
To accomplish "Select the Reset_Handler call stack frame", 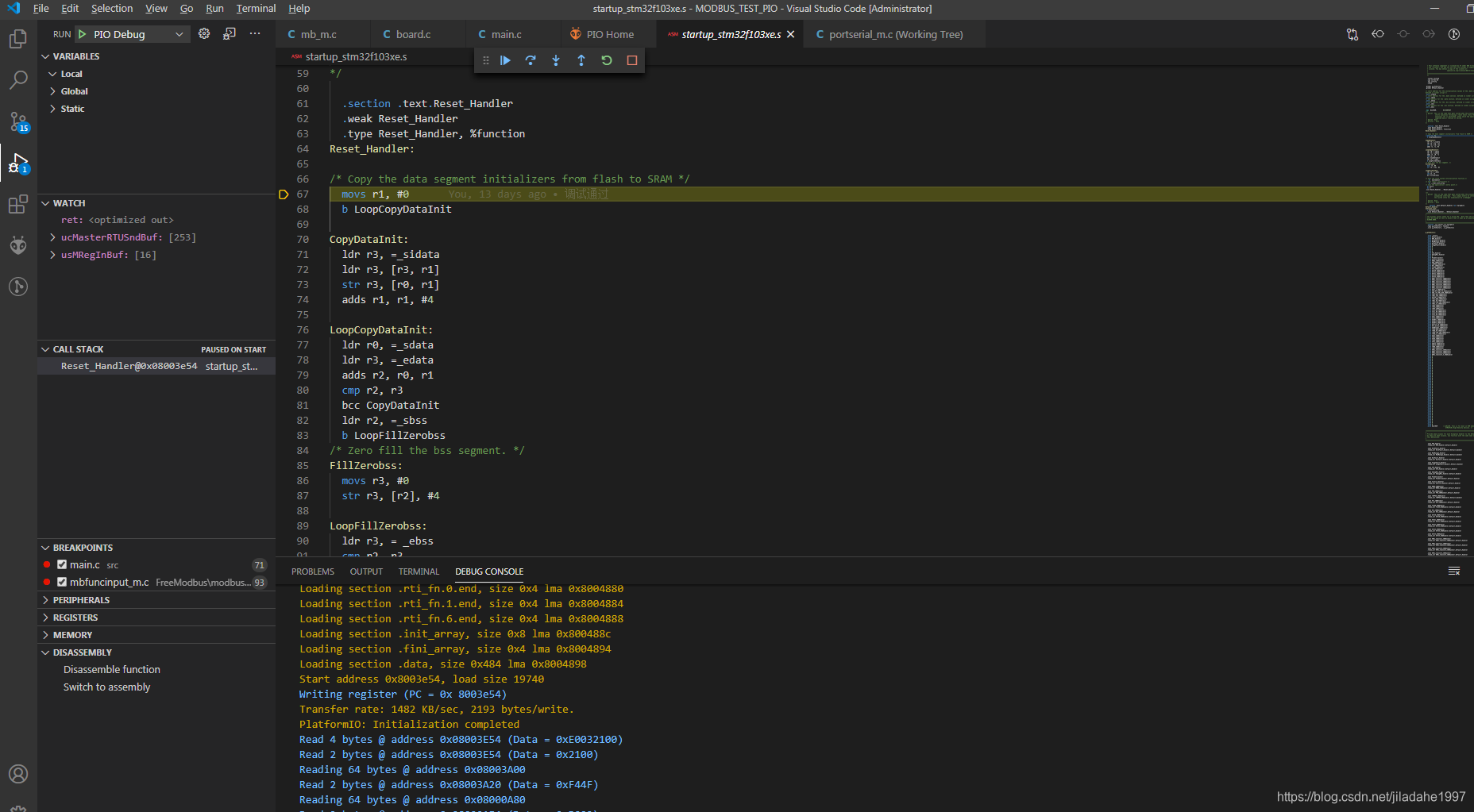I will [156, 367].
